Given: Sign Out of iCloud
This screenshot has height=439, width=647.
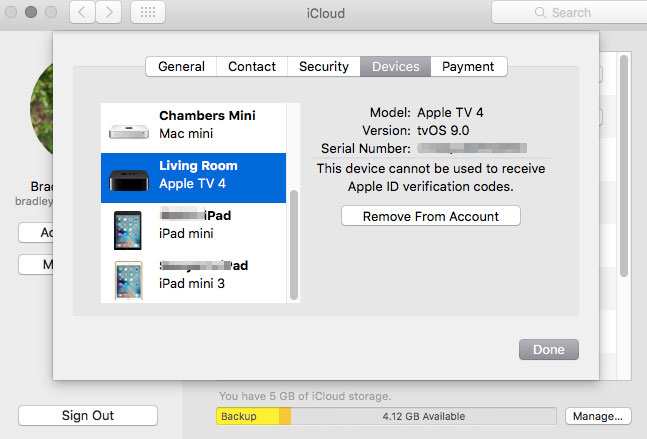Looking at the screenshot, I should [x=88, y=415].
